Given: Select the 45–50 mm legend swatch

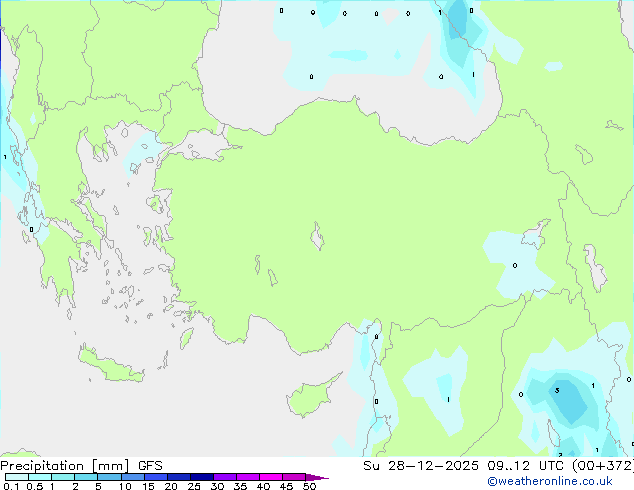Looking at the screenshot, I should point(294,477).
